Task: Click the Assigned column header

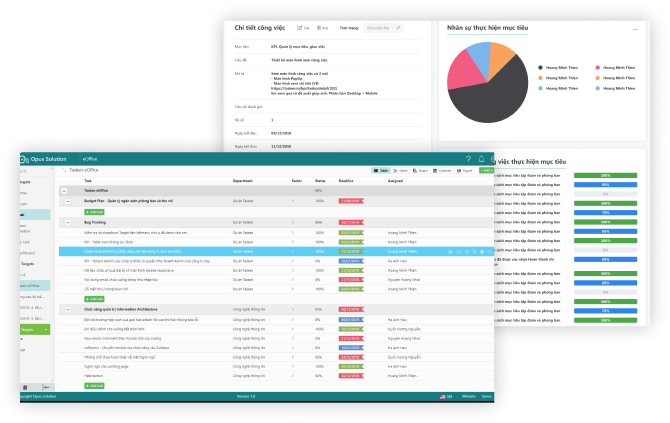Action: pyautogui.click(x=395, y=181)
